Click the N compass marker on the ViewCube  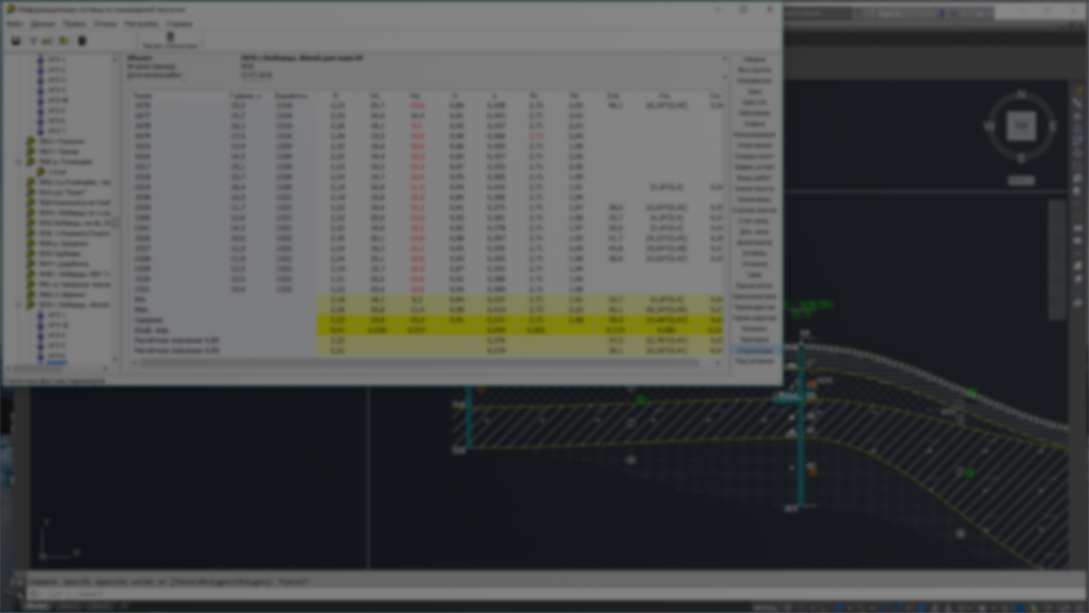tap(1021, 95)
